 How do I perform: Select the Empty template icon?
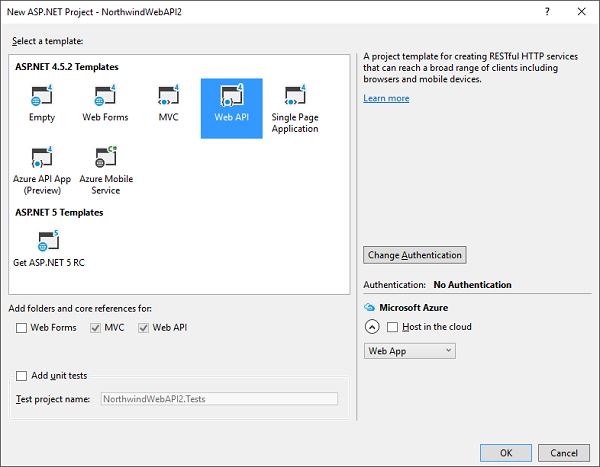42,96
